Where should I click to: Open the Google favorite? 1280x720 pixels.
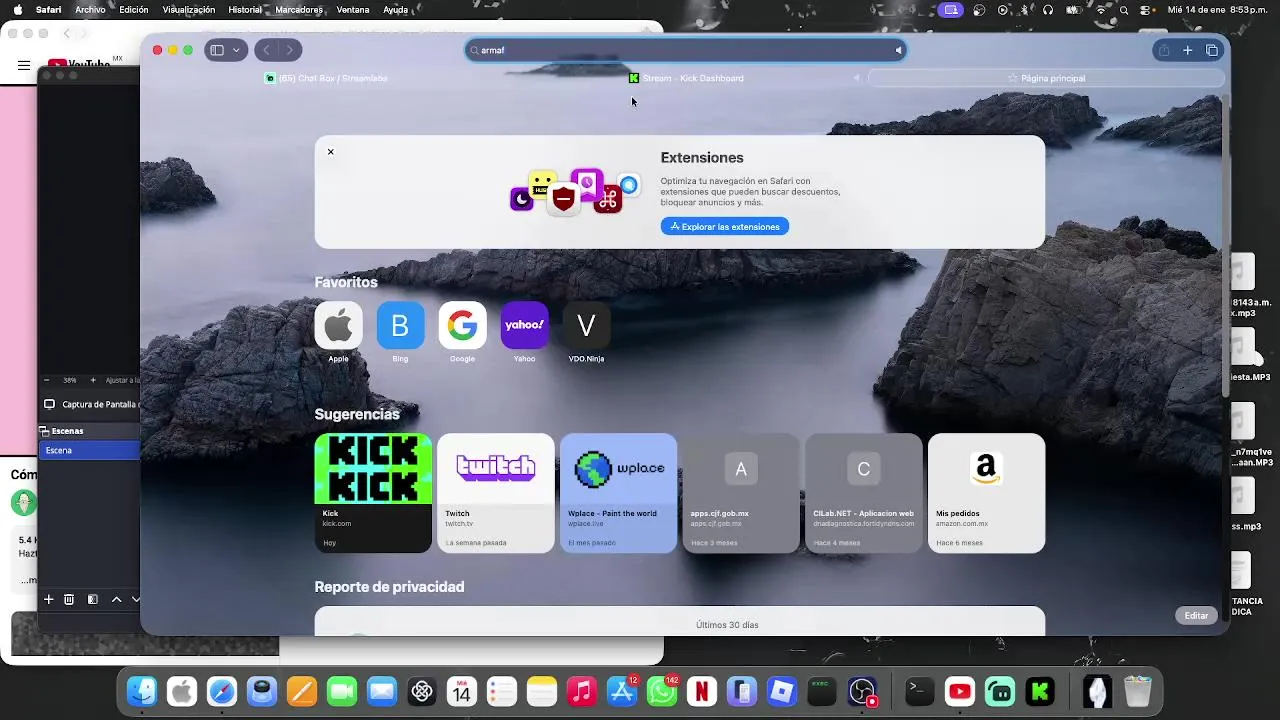point(462,326)
